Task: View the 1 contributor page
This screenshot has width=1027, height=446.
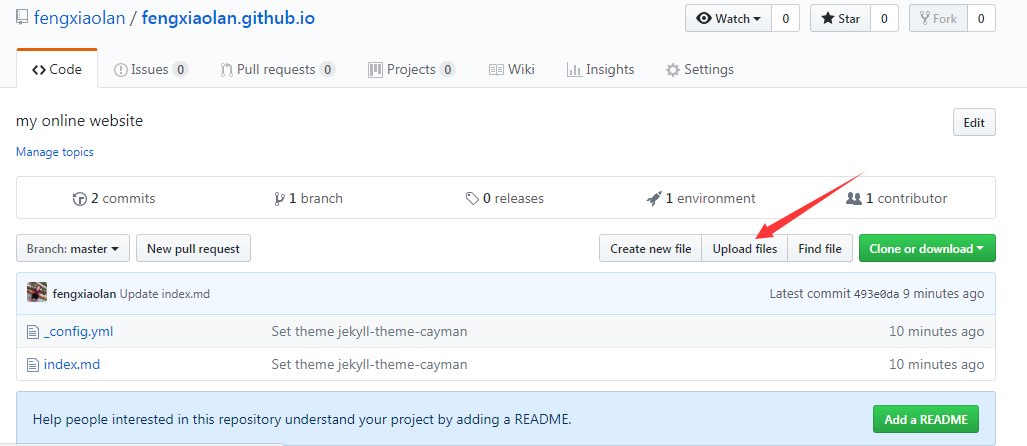Action: coord(897,198)
